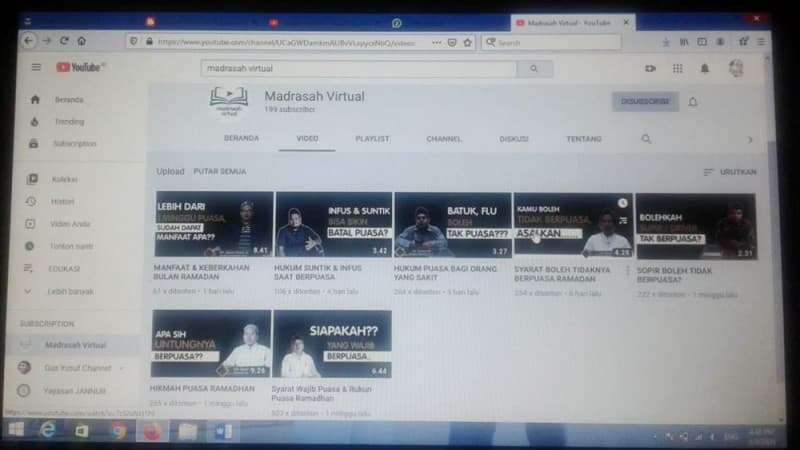The height and width of the screenshot is (450, 800).
Task: Open thumbnail of Manfaat & Keberkahan Bulan Ramadan
Action: coord(214,224)
